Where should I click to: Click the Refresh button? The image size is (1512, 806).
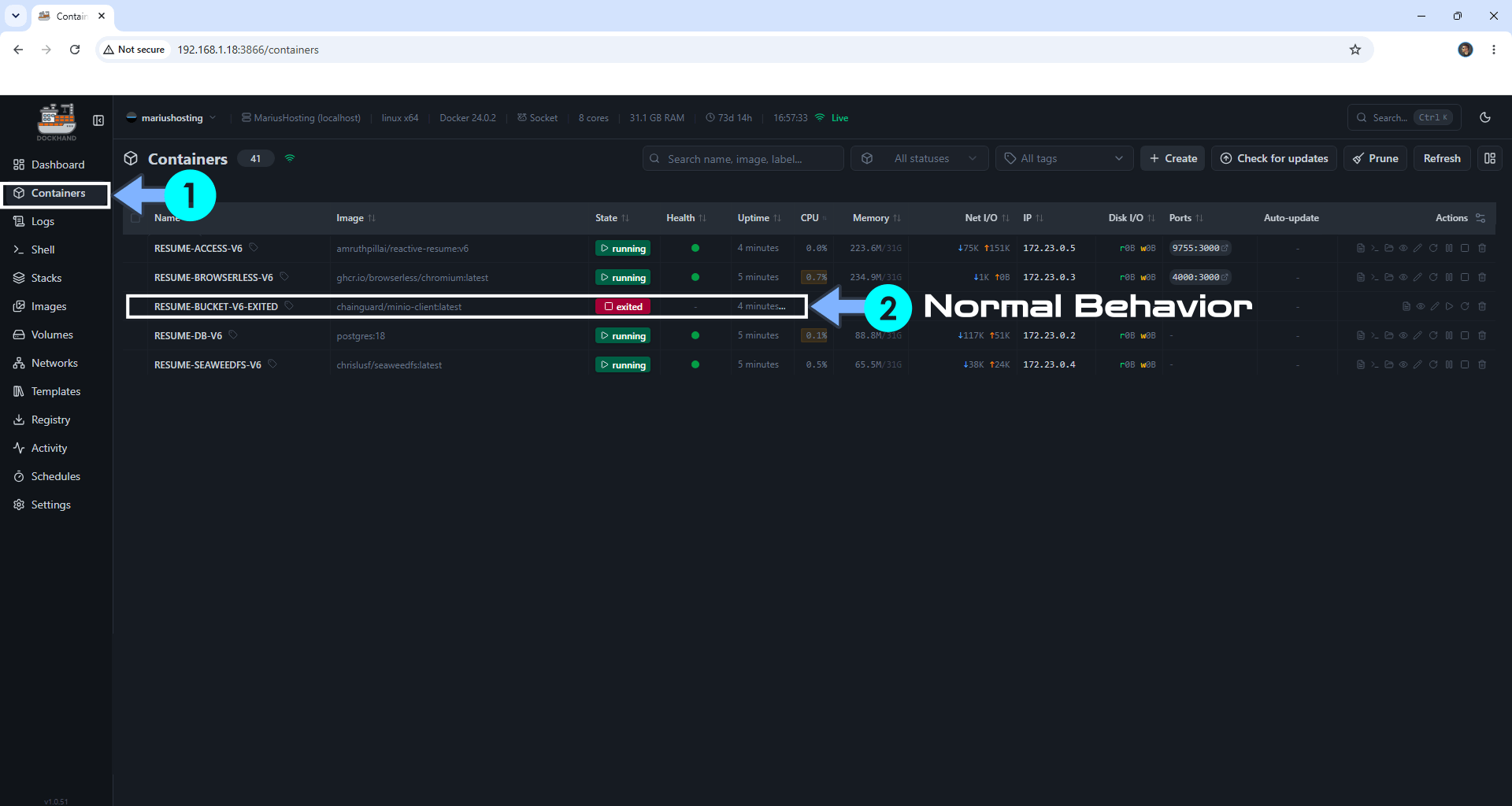[1442, 158]
